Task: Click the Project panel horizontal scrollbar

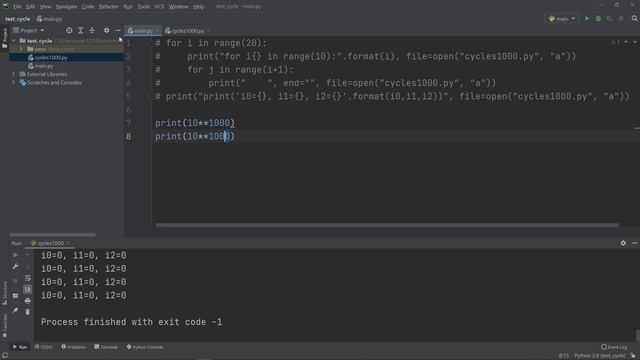Action: (x=53, y=235)
